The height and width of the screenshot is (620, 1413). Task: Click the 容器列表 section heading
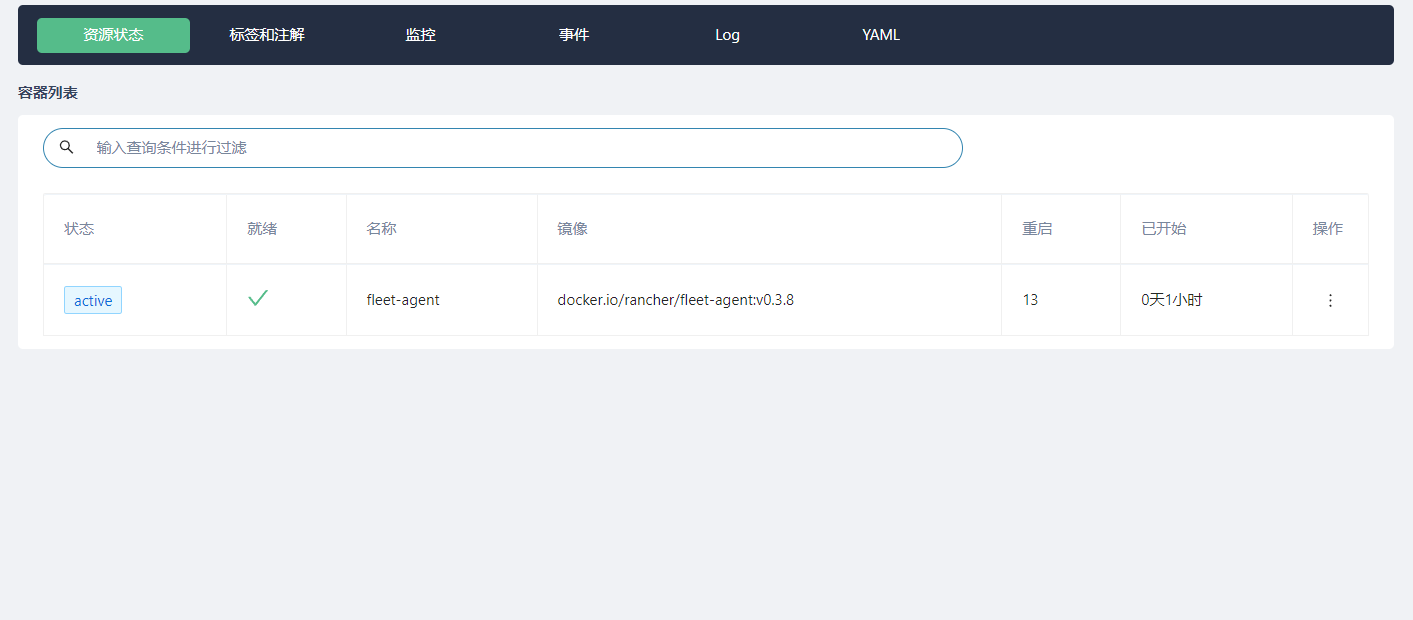[x=48, y=93]
